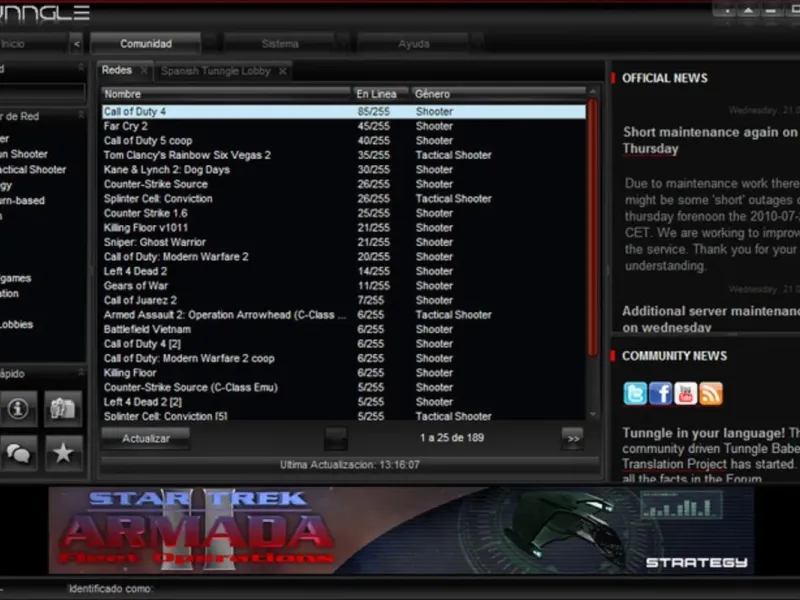Open Additional server maintenance news headline

[x=710, y=319]
